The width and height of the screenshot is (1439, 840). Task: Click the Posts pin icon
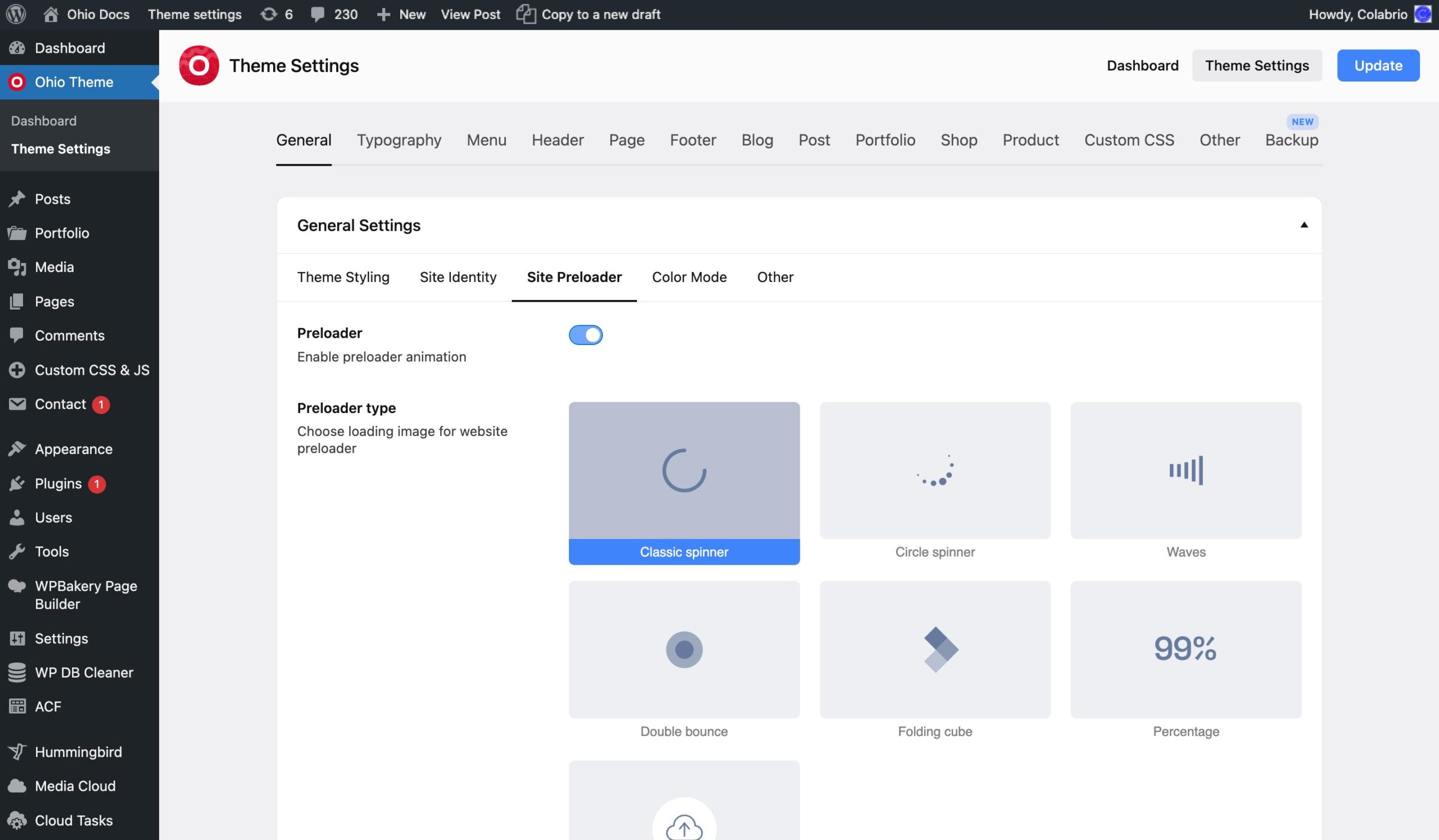coord(17,198)
